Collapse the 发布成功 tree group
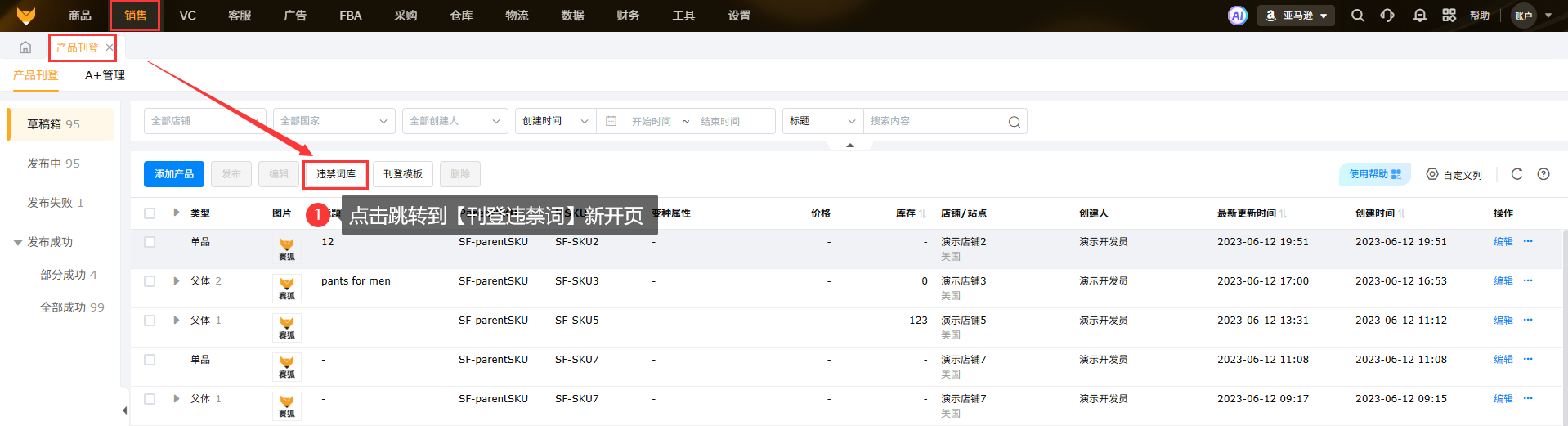 pos(18,243)
